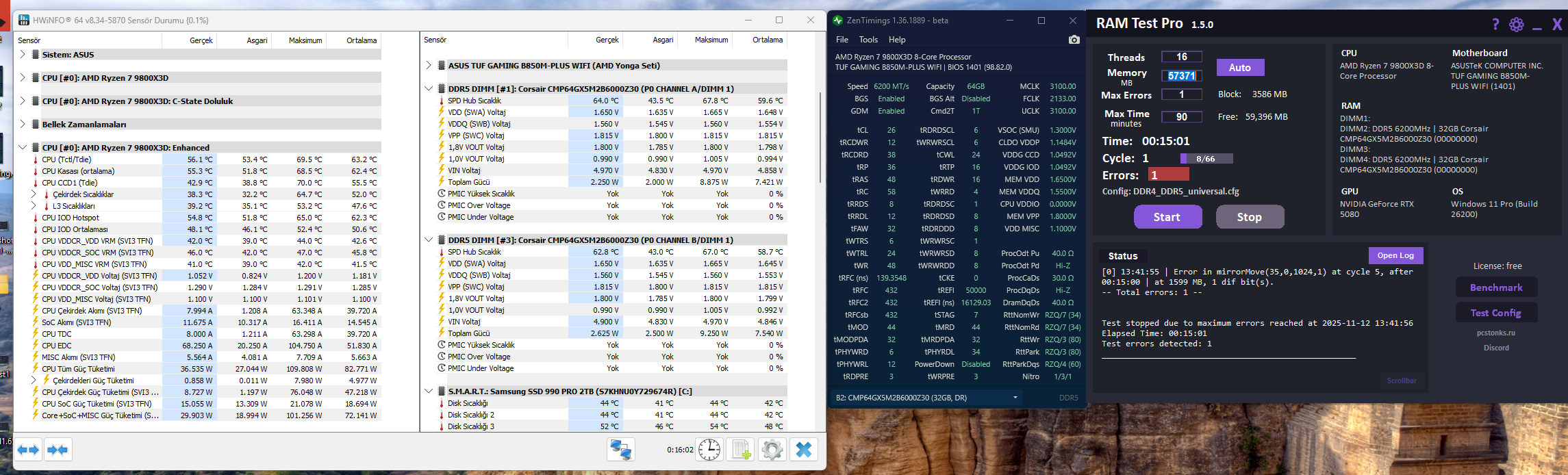Select MISC Akımı (SVI3 TFN) row

click(206, 357)
